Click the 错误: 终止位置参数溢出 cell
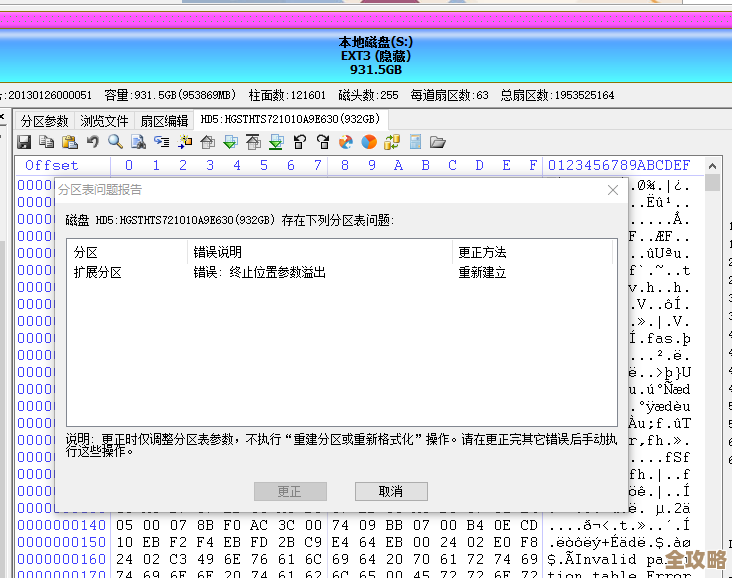 click(x=260, y=272)
